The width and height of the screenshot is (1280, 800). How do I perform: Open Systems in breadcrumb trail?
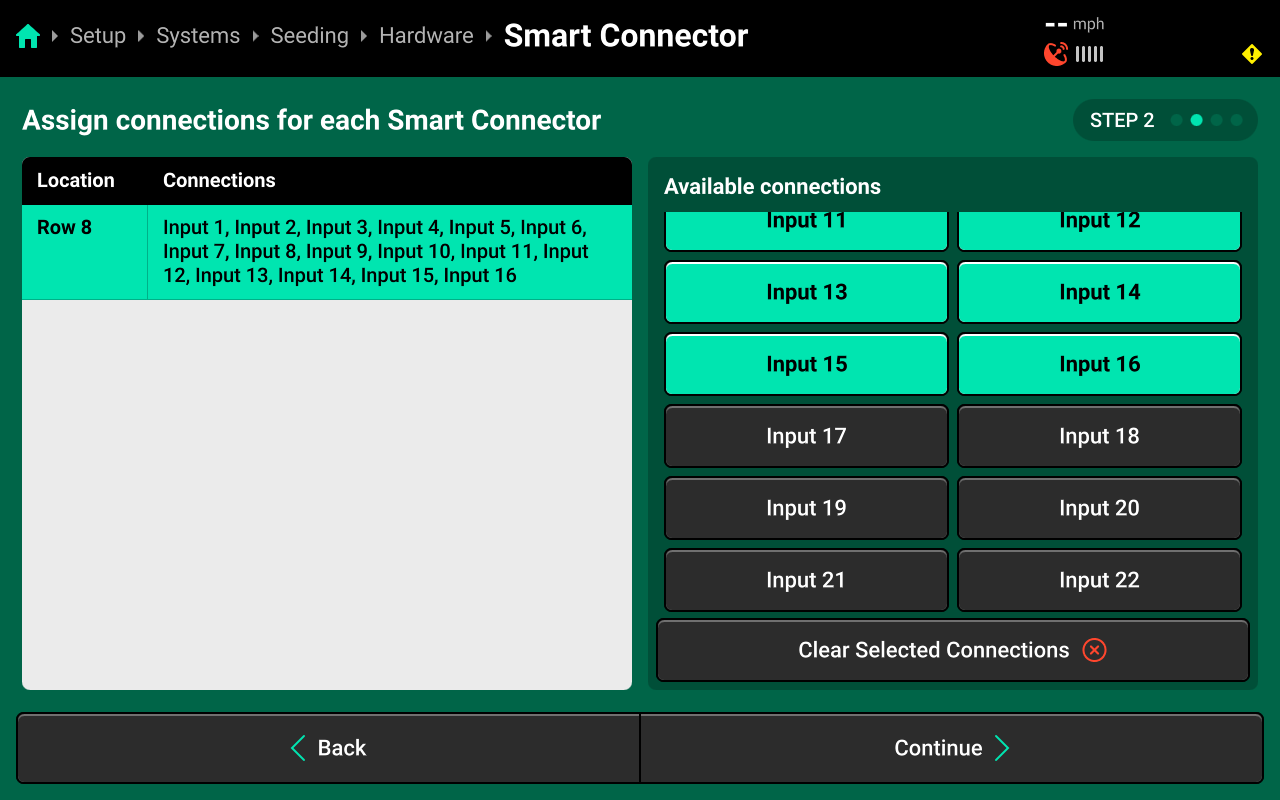pyautogui.click(x=198, y=36)
